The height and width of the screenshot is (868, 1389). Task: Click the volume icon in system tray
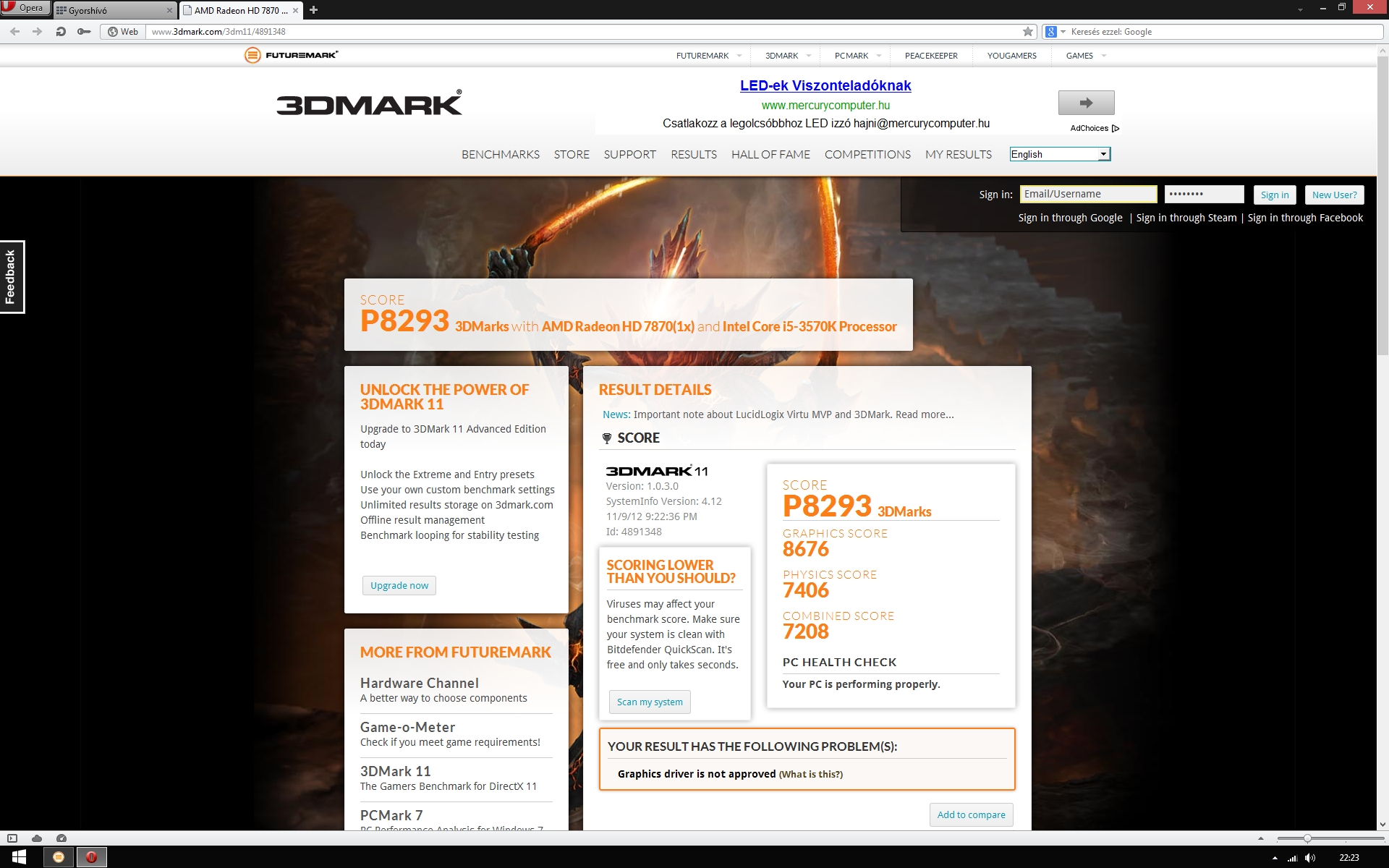tap(1310, 858)
